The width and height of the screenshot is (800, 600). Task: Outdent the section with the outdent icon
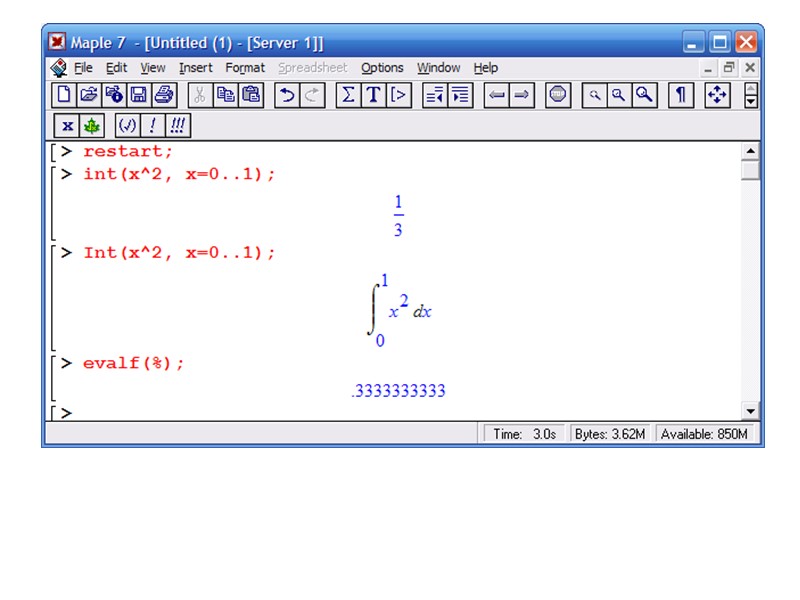435,95
